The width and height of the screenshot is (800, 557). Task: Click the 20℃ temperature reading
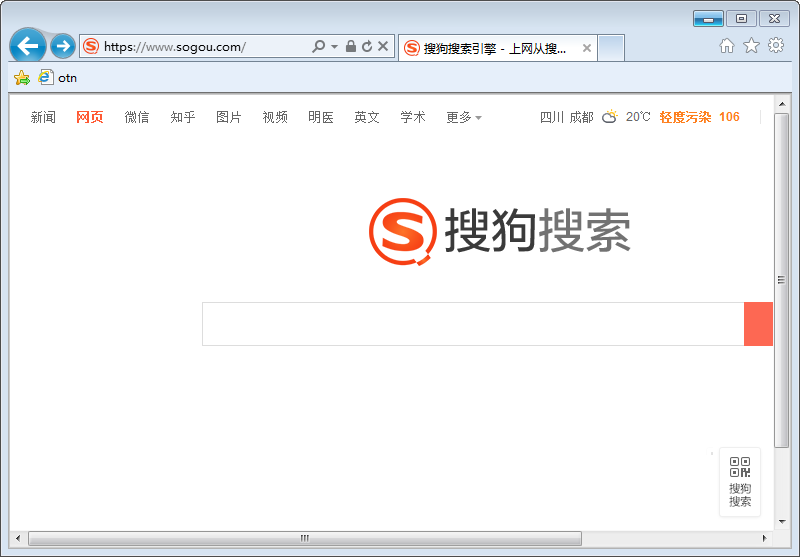[x=638, y=117]
